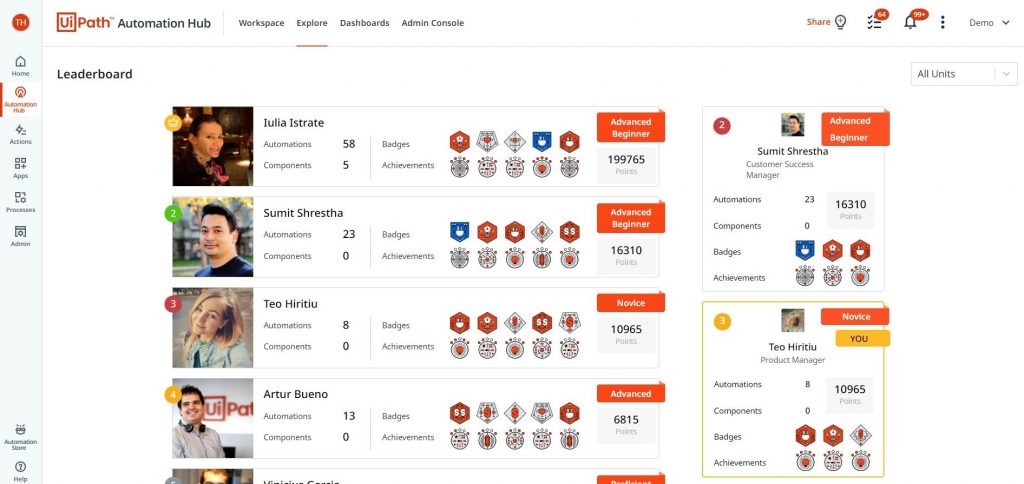Click small avatar on Sumit Shrestha's side card
This screenshot has height=484, width=1024.
[x=793, y=125]
